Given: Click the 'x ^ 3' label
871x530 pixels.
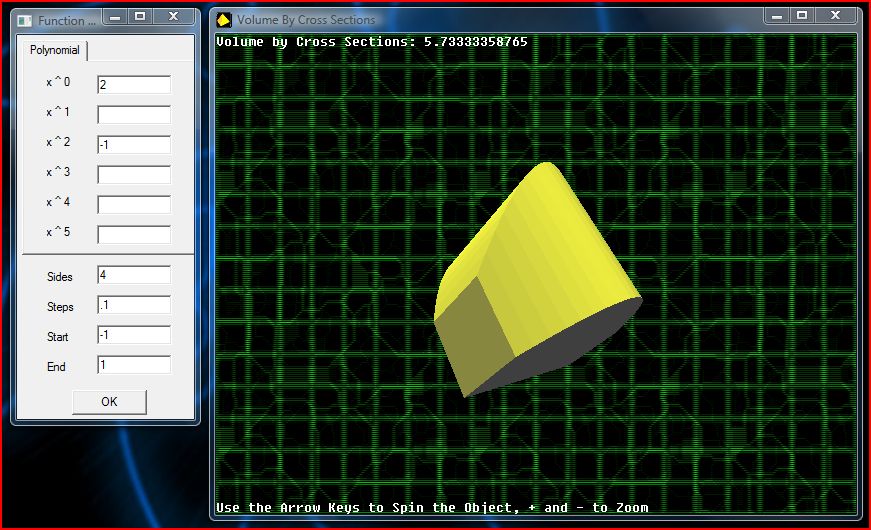Looking at the screenshot, I should coord(58,172).
